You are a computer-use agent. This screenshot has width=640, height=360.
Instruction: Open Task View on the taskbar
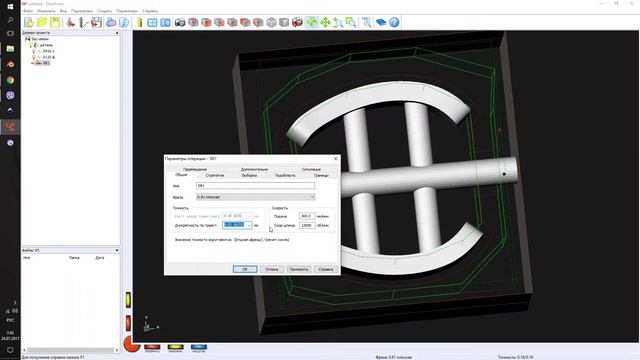click(10, 34)
